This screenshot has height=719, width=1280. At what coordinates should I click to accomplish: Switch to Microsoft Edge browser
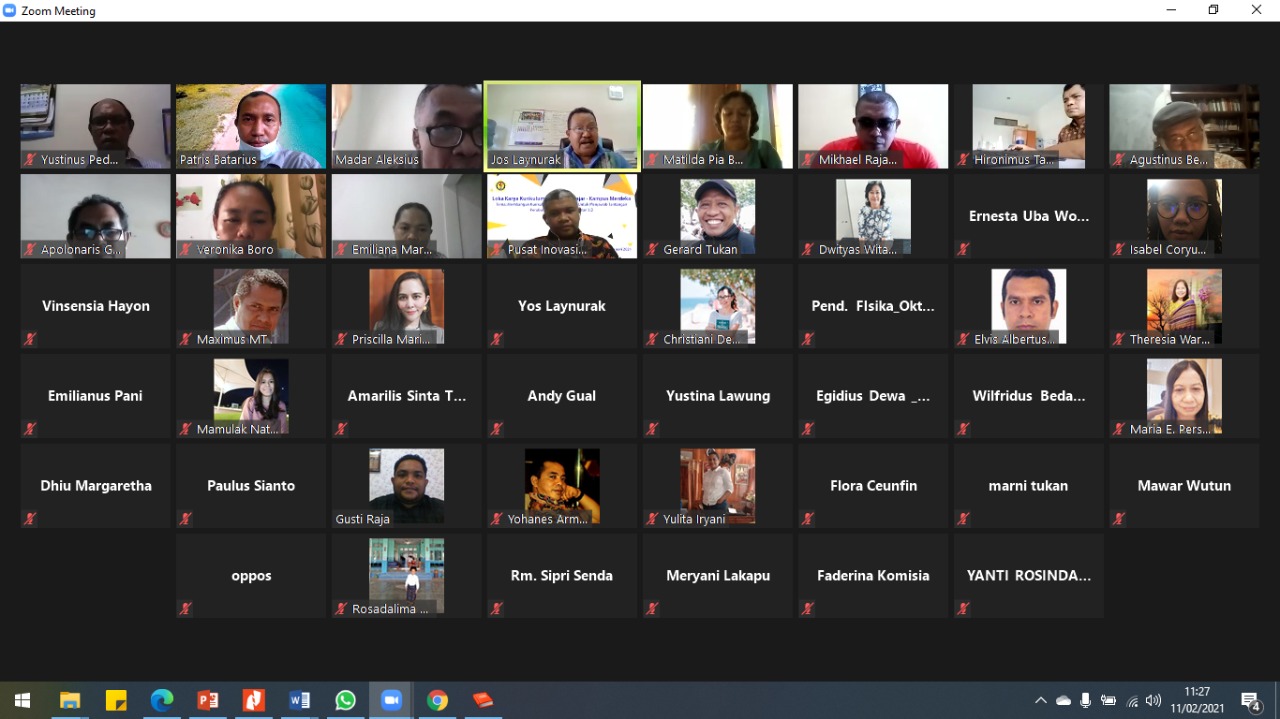click(162, 700)
